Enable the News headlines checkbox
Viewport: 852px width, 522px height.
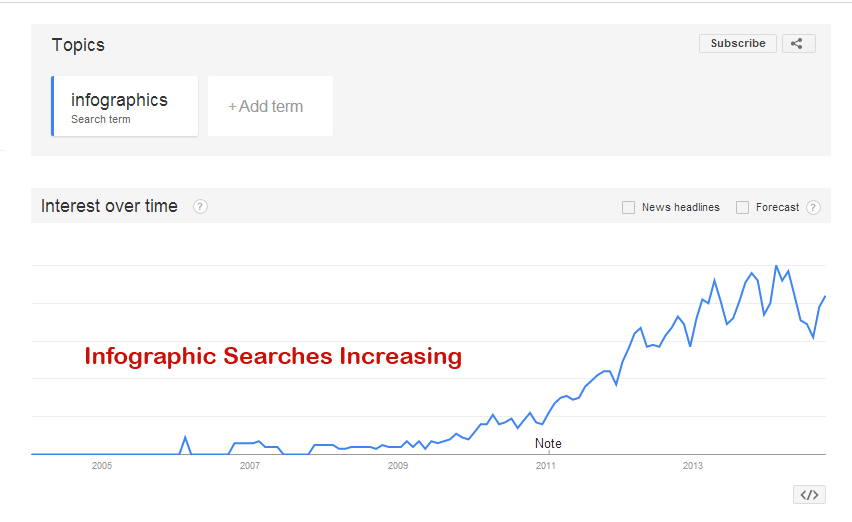click(x=629, y=207)
